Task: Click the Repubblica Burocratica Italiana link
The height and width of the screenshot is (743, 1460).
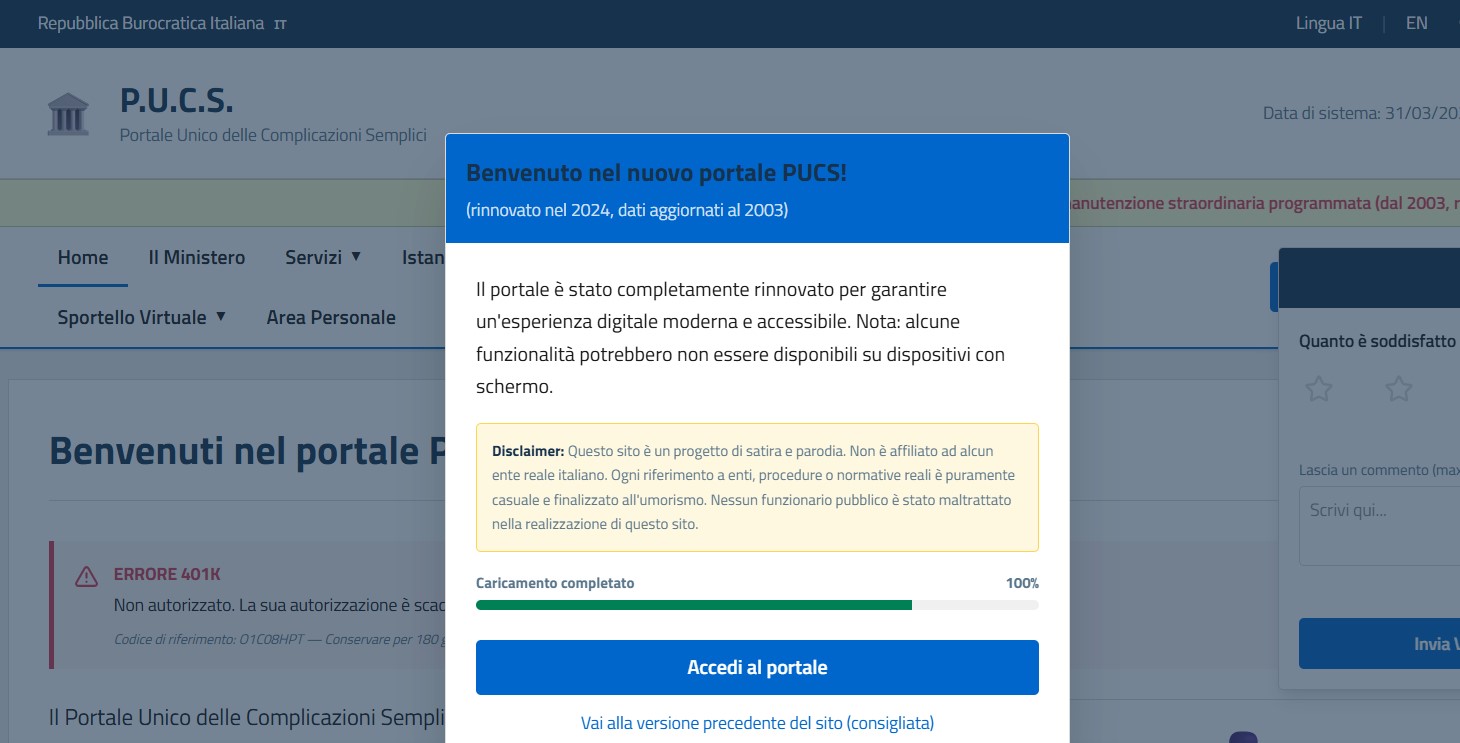Action: [x=151, y=23]
